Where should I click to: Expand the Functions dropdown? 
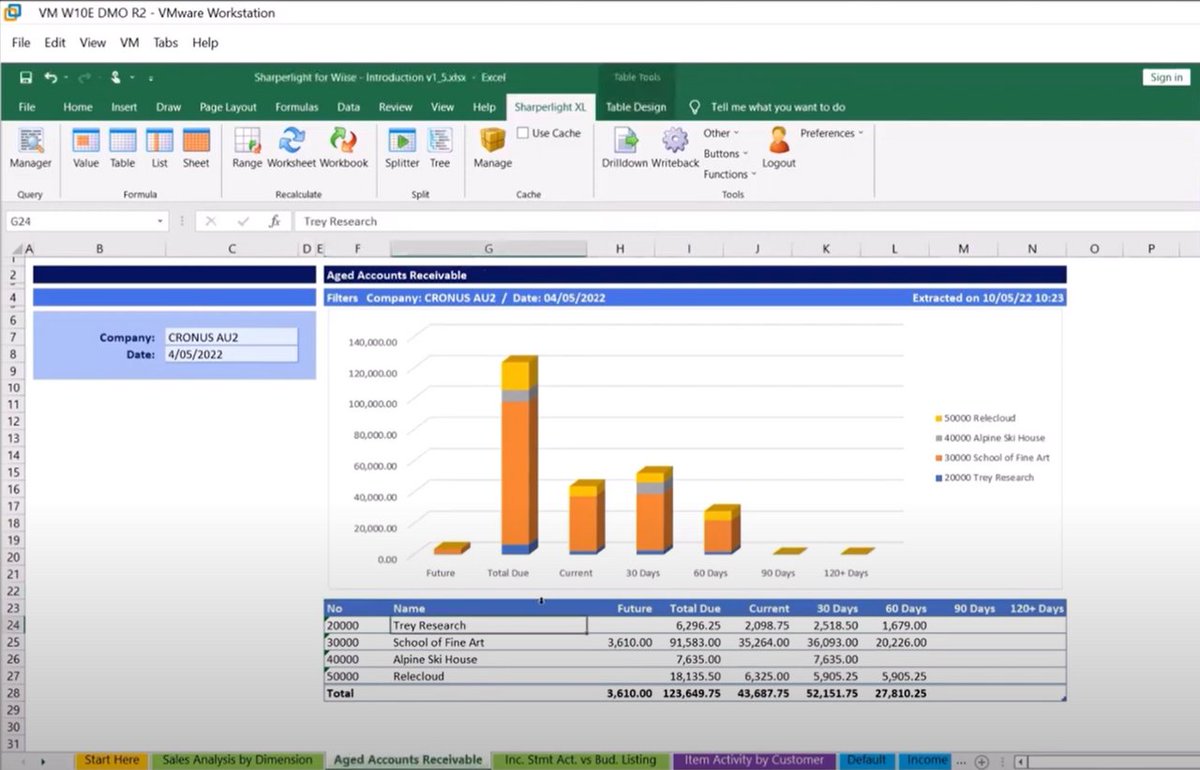[x=729, y=174]
